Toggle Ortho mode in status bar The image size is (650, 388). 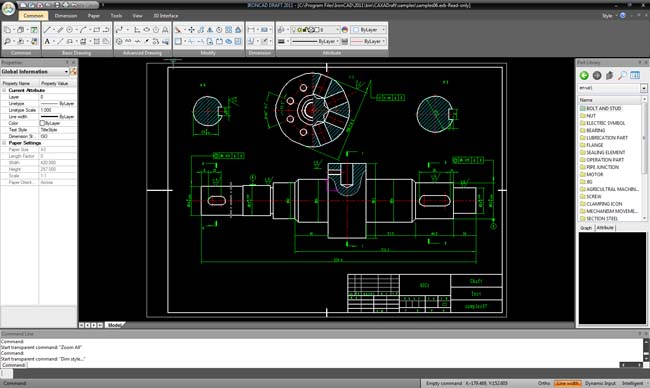coord(544,383)
